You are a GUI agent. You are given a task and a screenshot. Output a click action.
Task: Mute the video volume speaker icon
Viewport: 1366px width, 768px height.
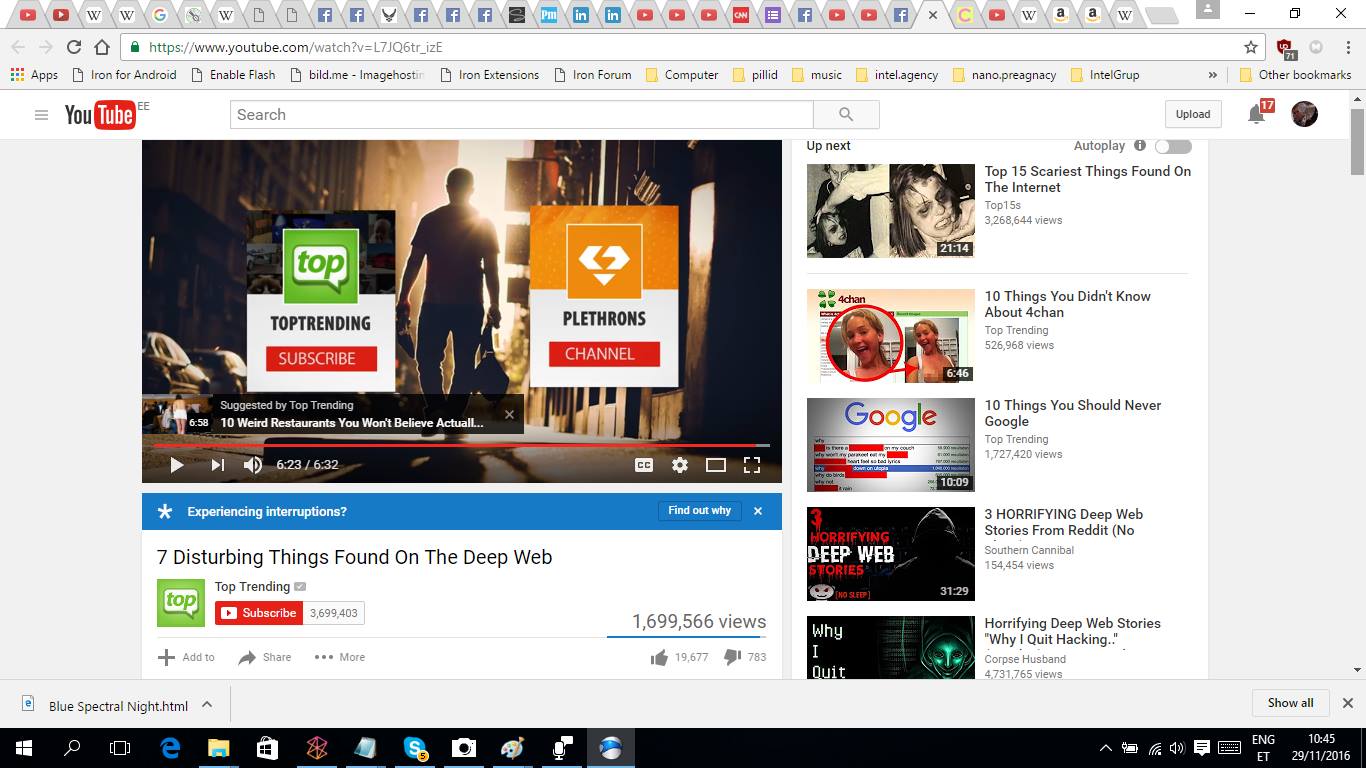(253, 465)
